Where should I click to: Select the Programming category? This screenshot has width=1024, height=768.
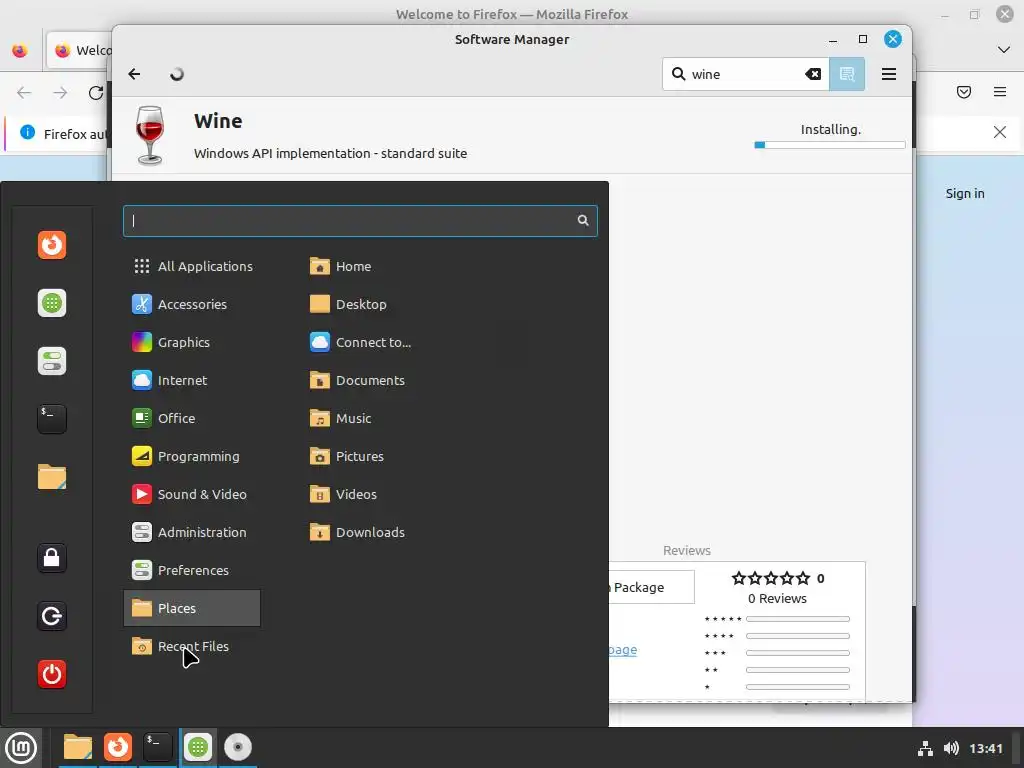(192, 456)
